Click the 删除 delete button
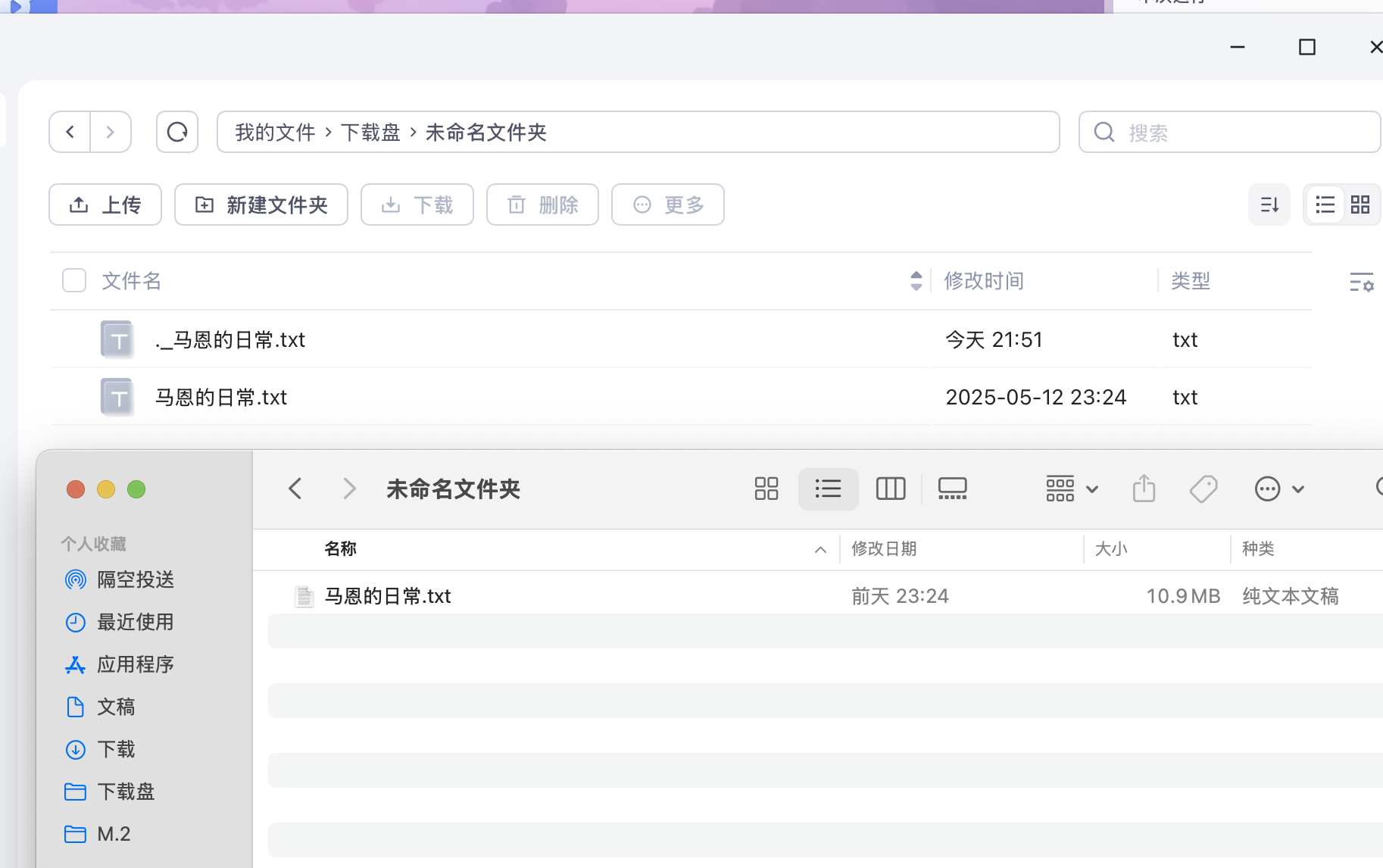The image size is (1383, 868). pos(542,205)
